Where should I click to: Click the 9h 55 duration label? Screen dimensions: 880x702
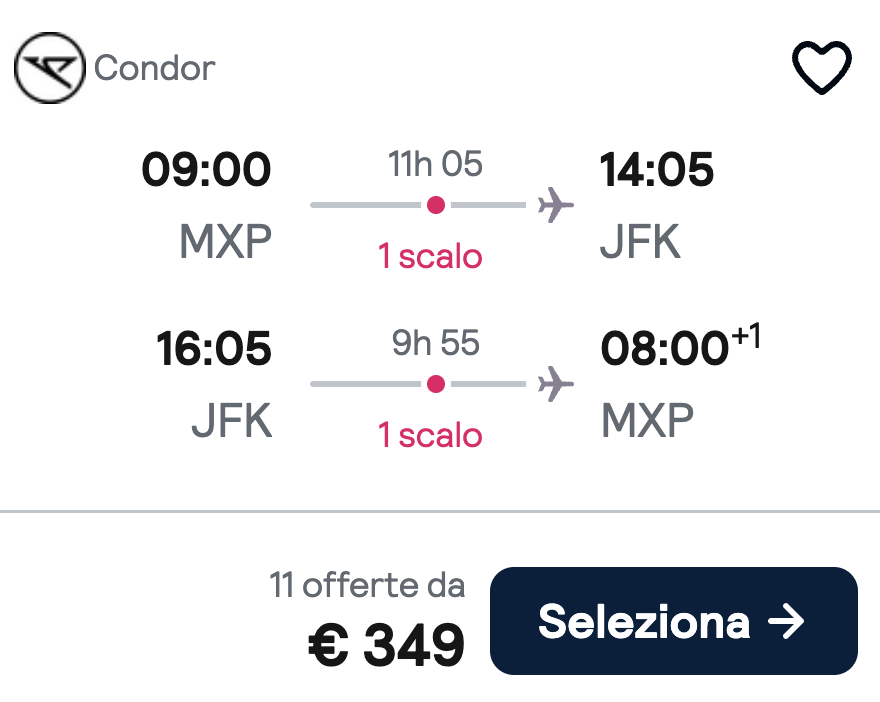pos(436,343)
